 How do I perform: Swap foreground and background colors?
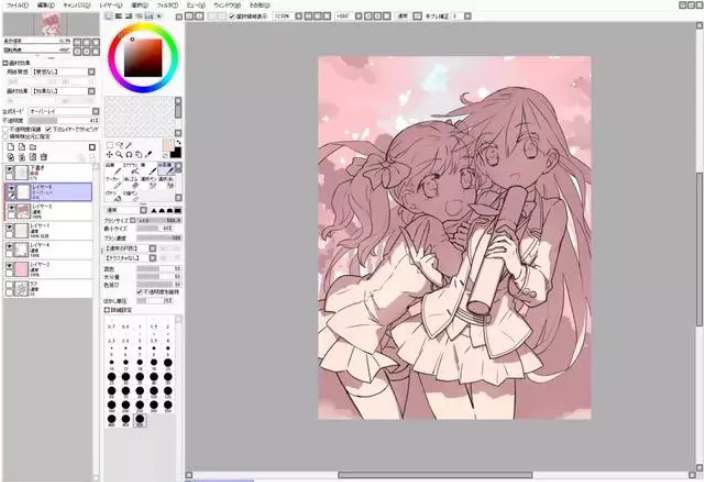[178, 143]
